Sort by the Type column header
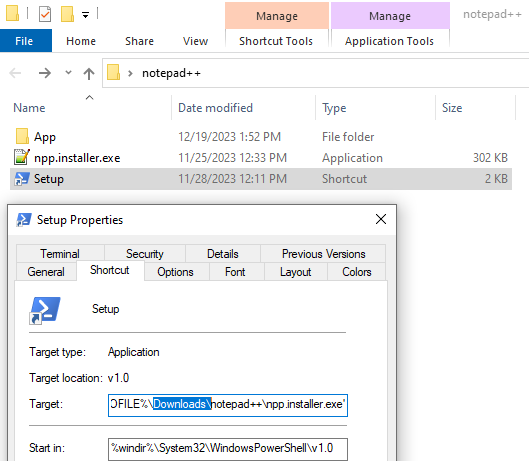This screenshot has width=529, height=461. (334, 108)
